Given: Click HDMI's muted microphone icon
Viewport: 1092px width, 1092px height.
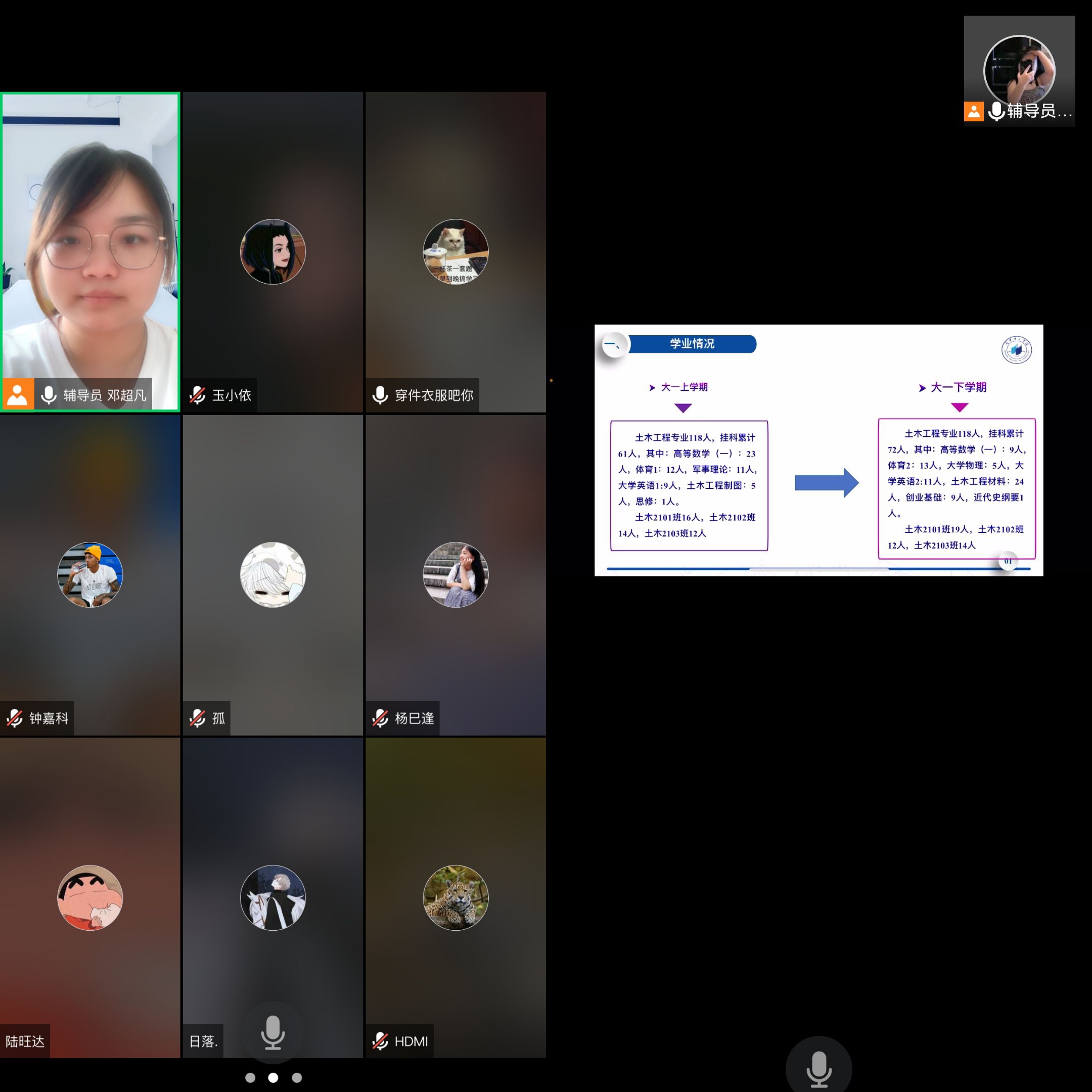Looking at the screenshot, I should 380,1040.
